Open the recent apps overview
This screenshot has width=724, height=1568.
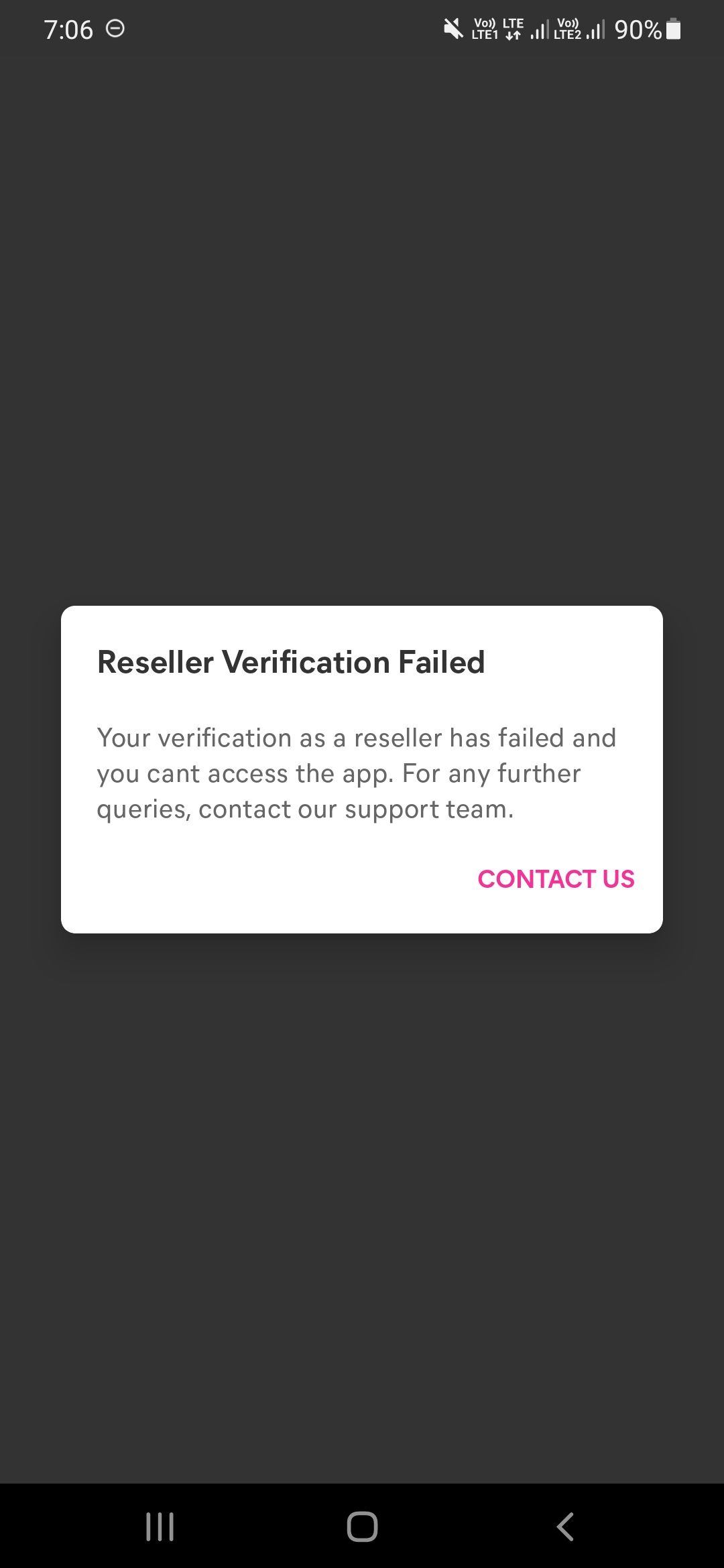160,1527
